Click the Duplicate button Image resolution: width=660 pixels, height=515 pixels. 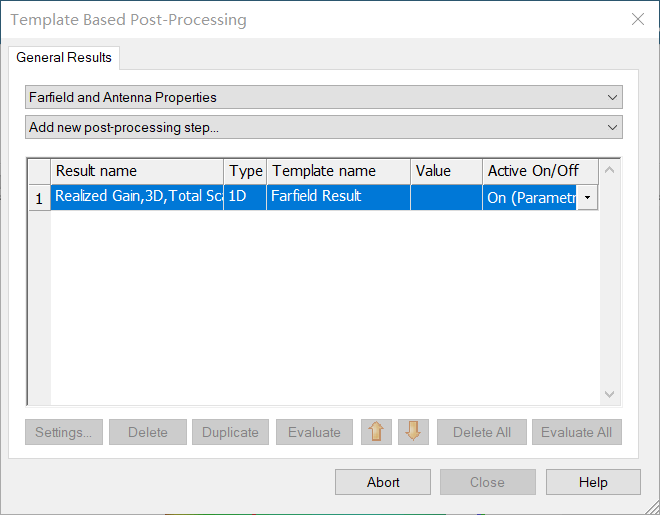coord(230,432)
